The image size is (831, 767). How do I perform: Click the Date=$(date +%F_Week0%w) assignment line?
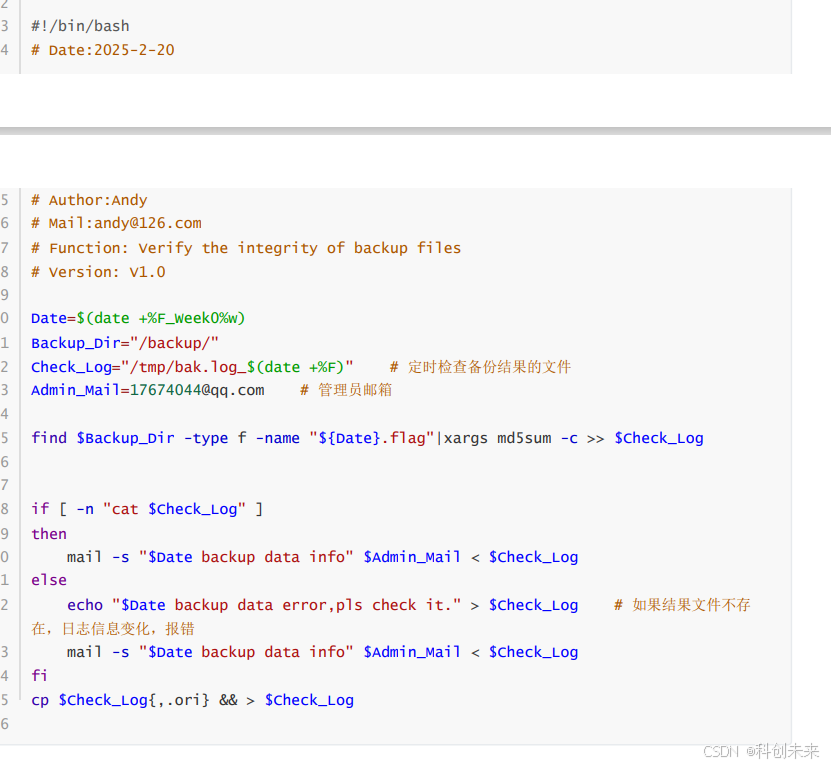[138, 318]
